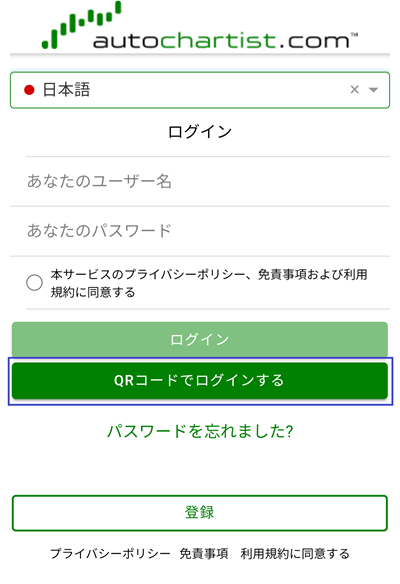
Task: Click the red circle Japan flag icon
Action: pyautogui.click(x=29, y=90)
